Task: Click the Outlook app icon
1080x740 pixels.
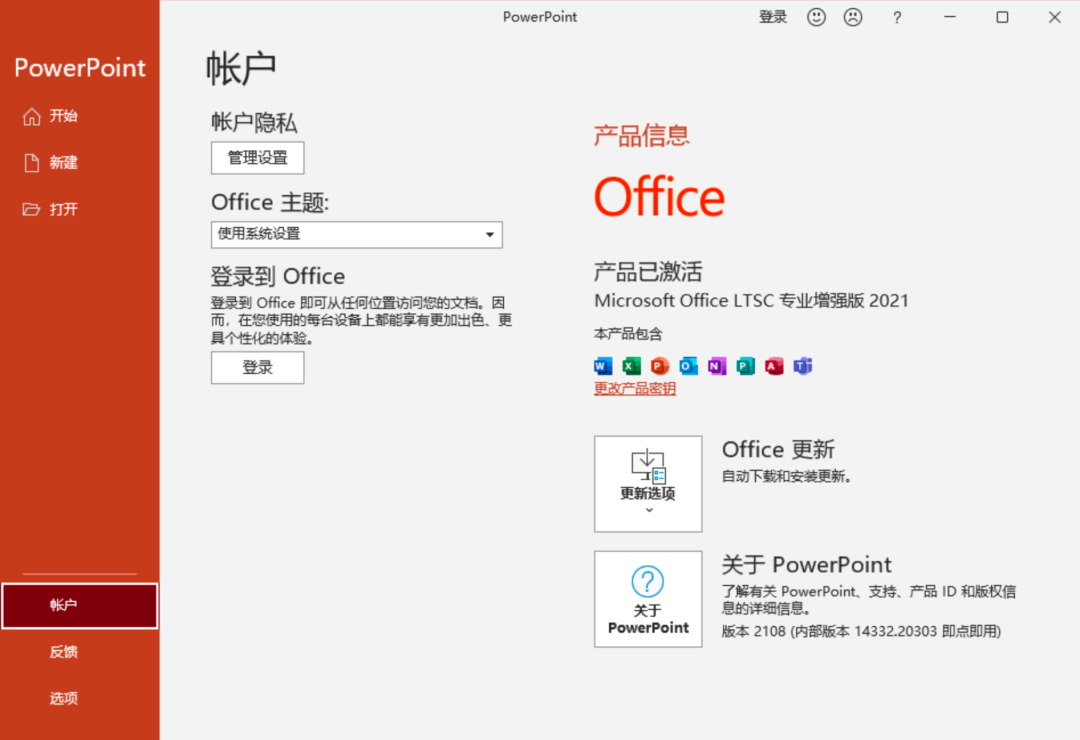Action: [688, 366]
